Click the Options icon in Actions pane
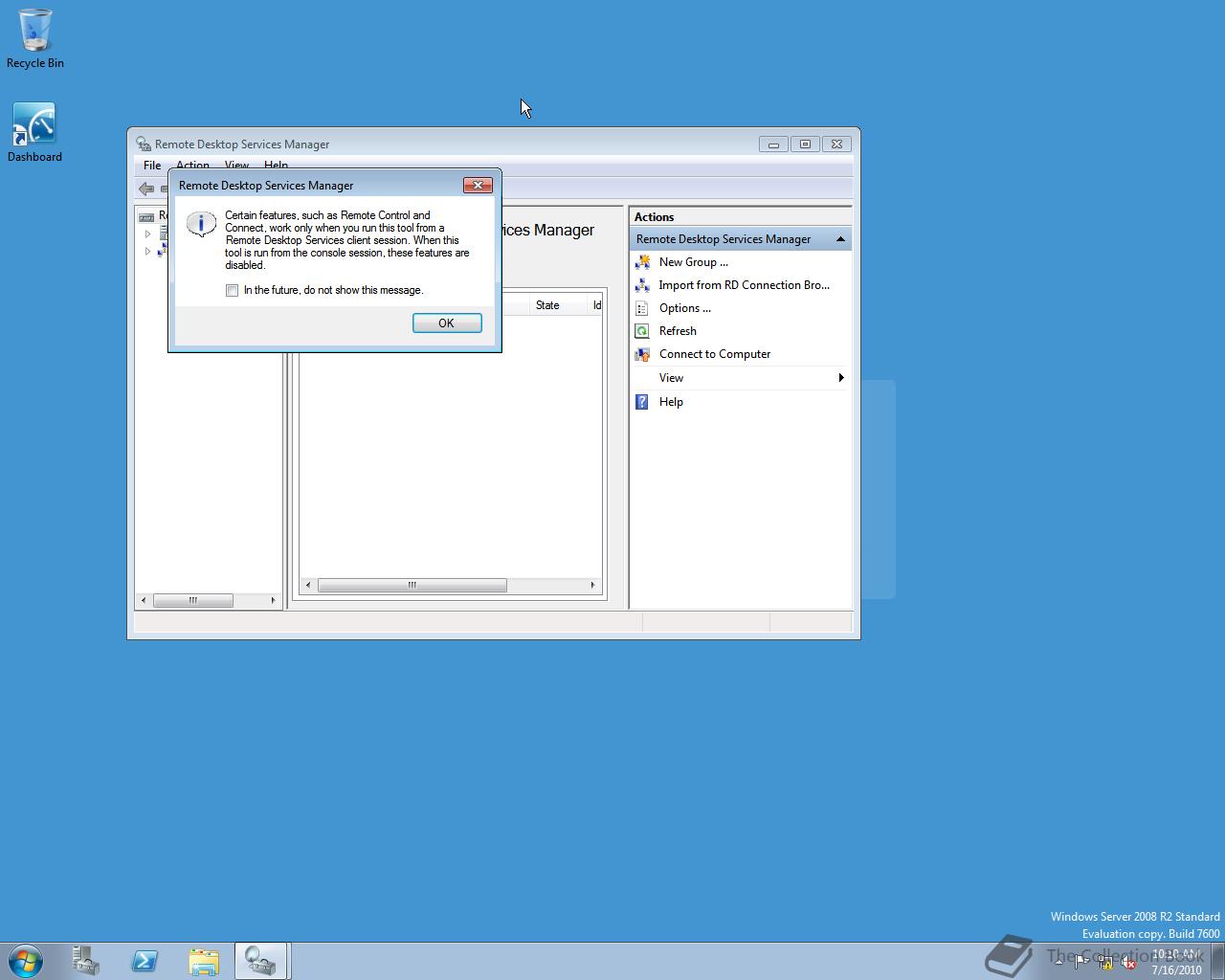The image size is (1225, 980). pos(642,308)
